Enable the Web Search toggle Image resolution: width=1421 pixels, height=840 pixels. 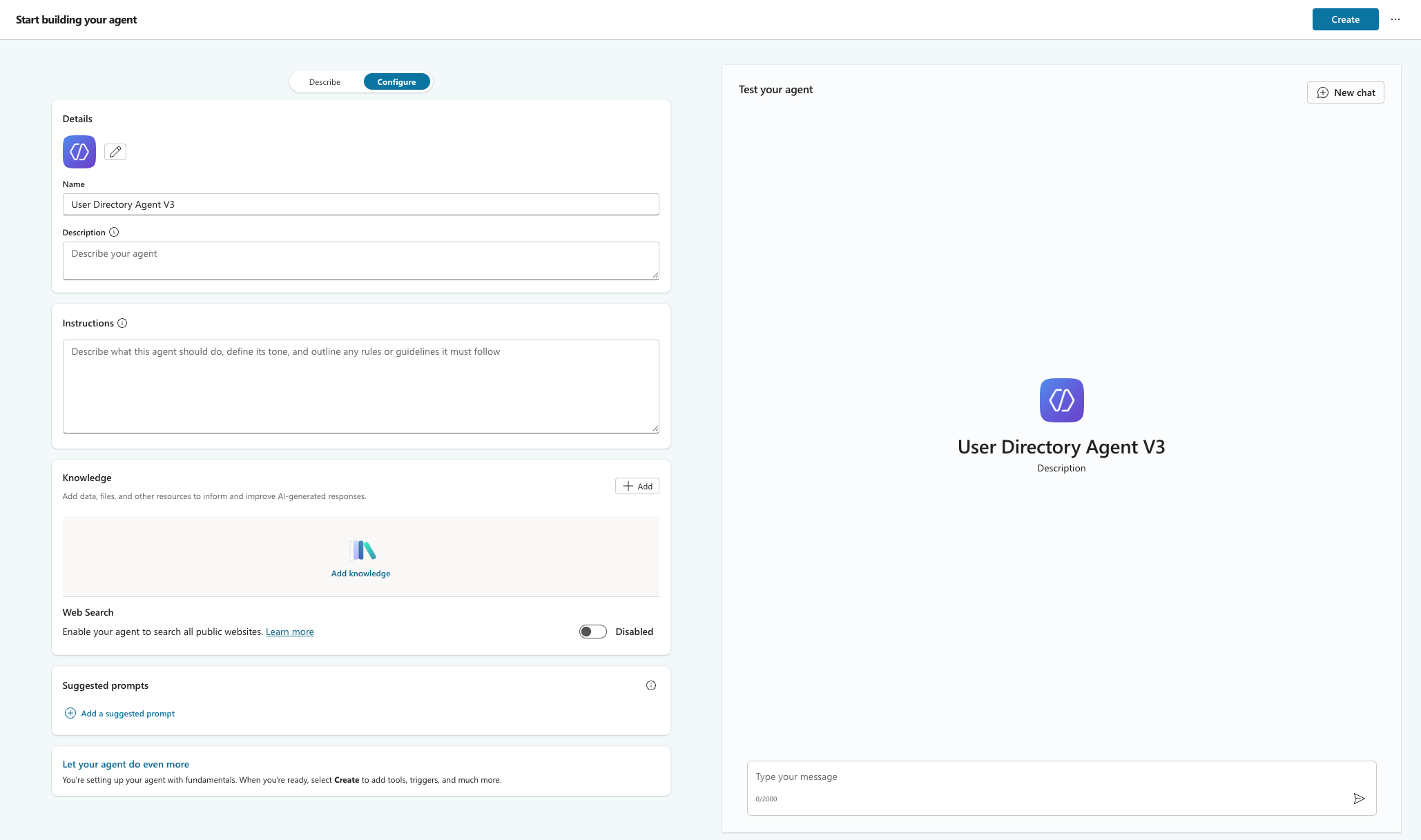[592, 632]
